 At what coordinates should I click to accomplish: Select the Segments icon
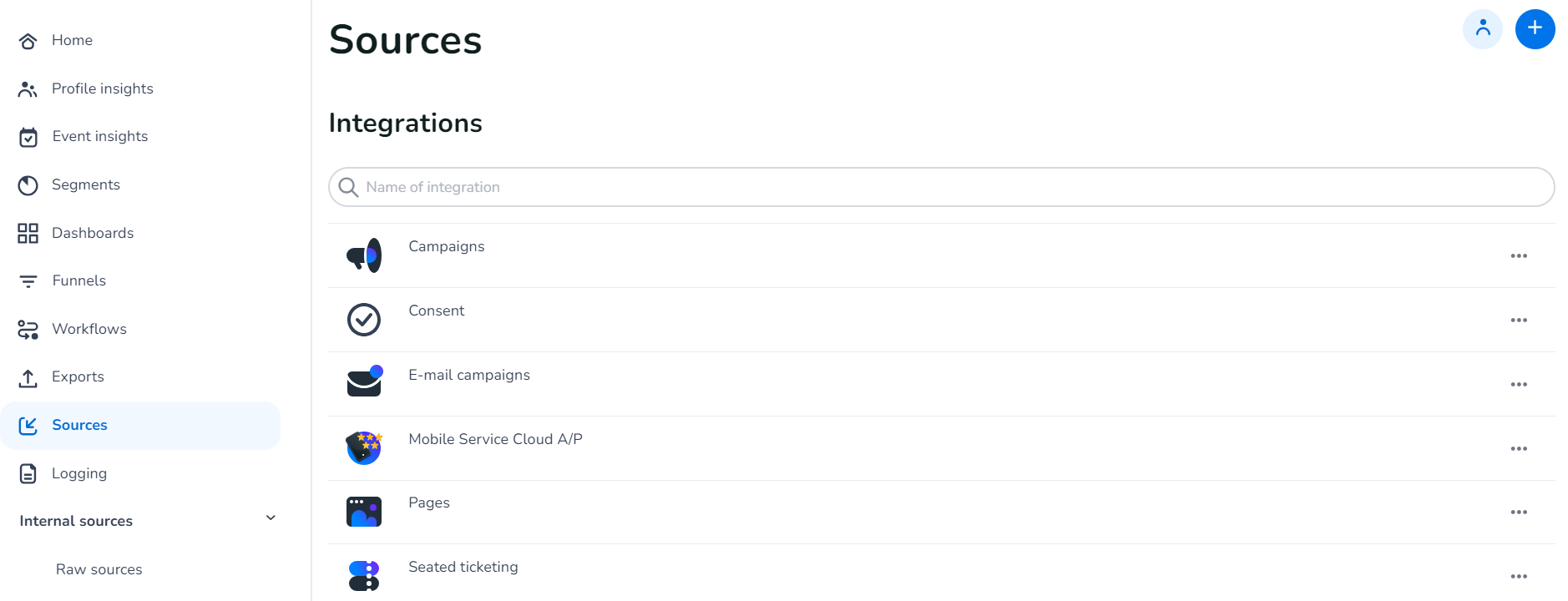click(x=28, y=184)
